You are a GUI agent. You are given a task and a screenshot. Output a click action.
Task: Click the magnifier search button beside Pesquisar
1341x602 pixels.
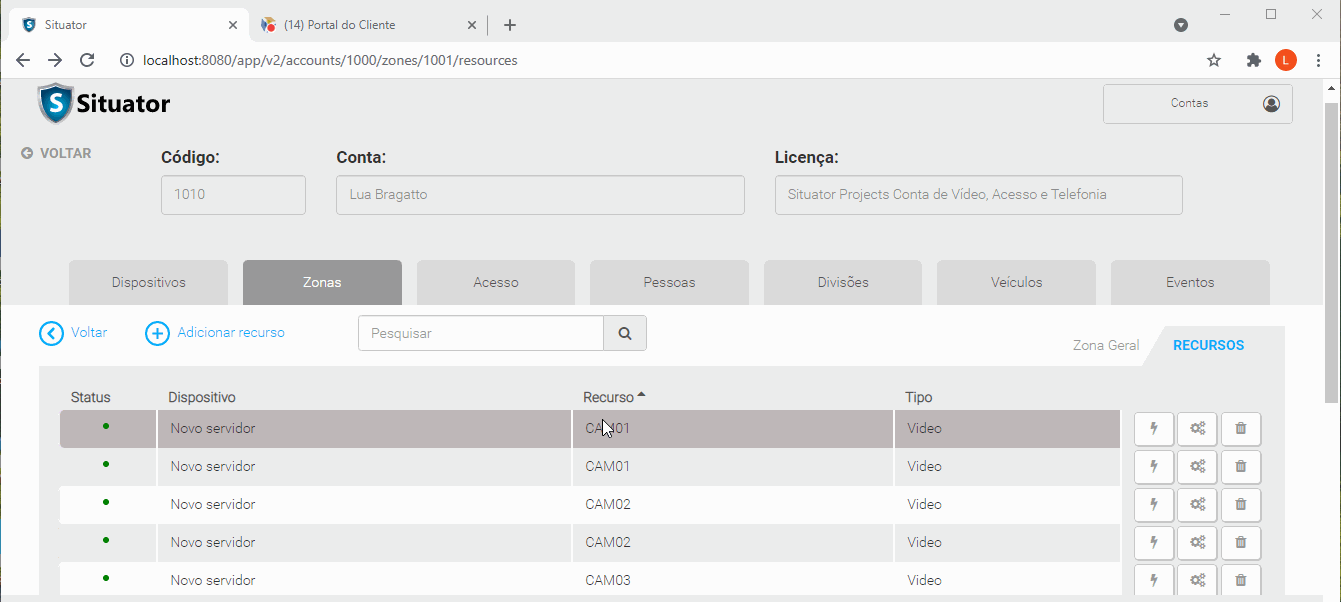click(x=625, y=334)
